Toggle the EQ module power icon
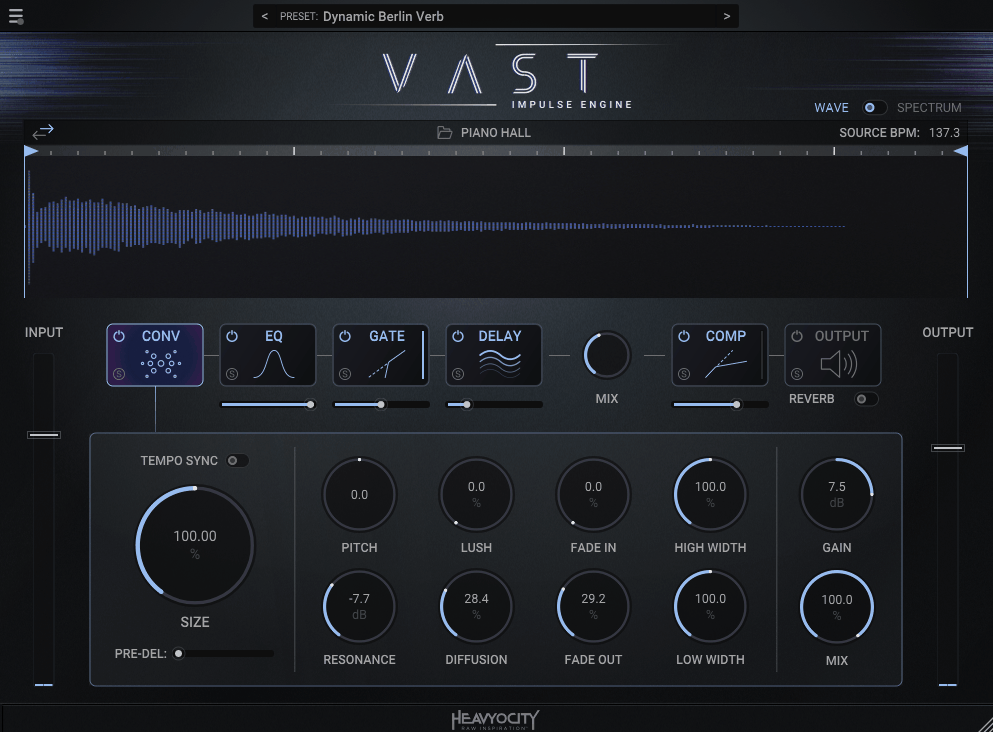This screenshot has height=732, width=993. coord(232,336)
